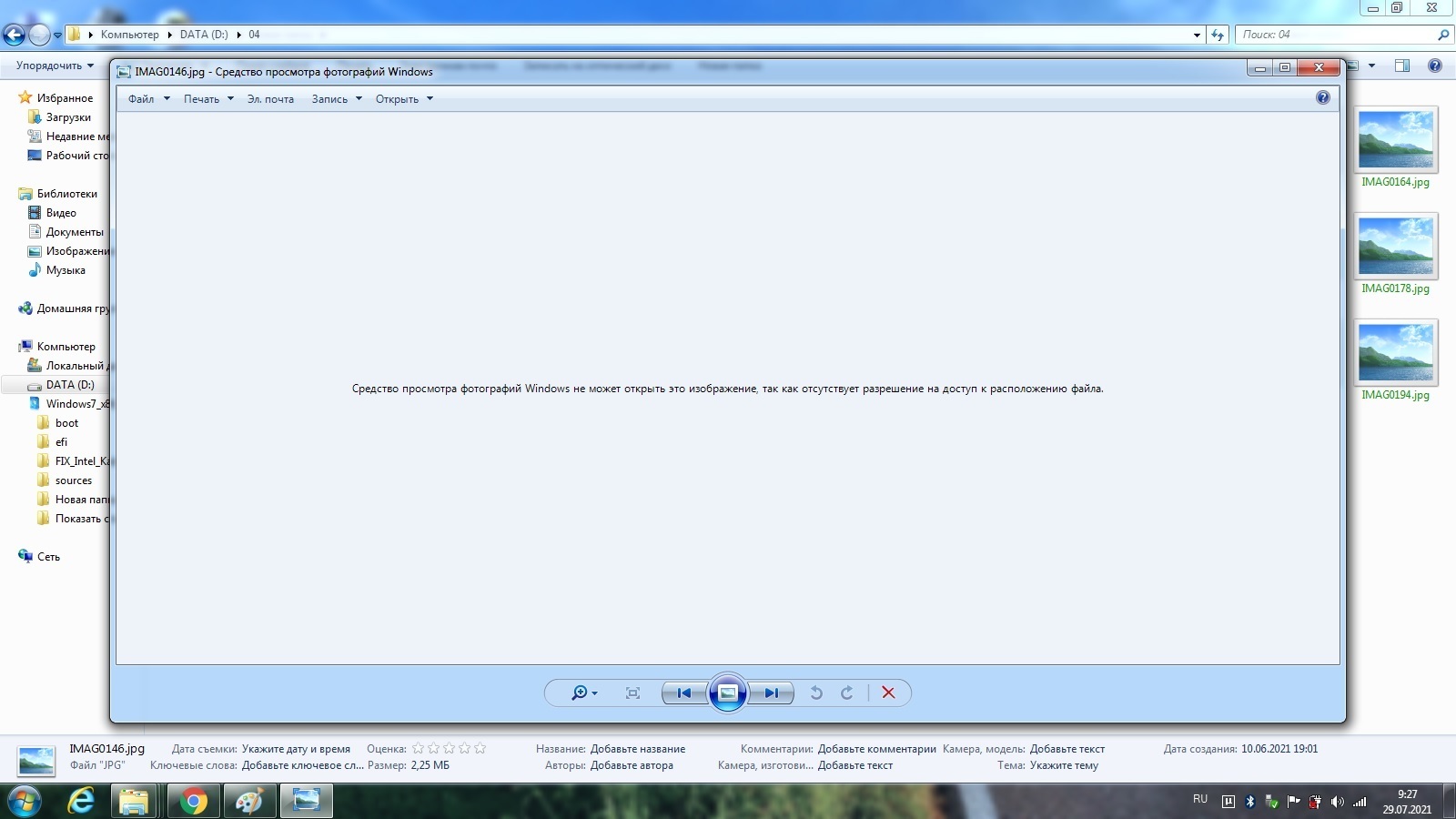Click the RU language indicator
1456x819 pixels.
pos(1200,799)
